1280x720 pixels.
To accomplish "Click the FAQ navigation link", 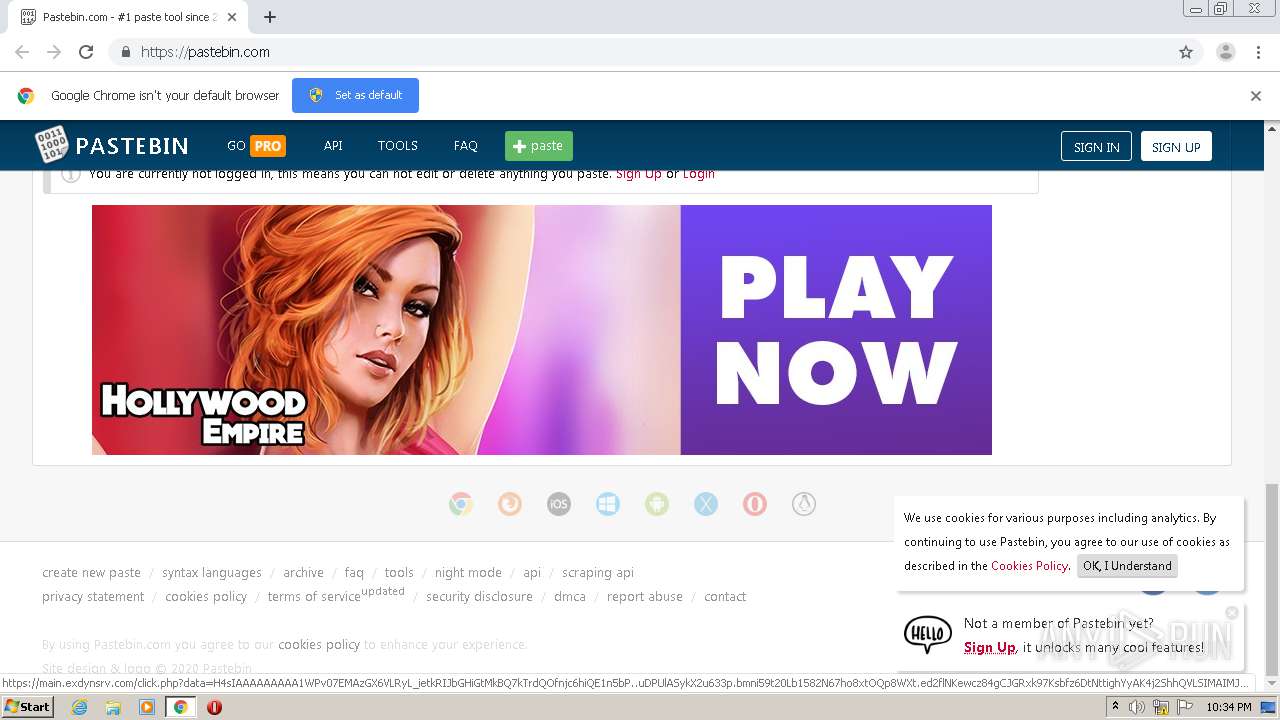I will 465,145.
